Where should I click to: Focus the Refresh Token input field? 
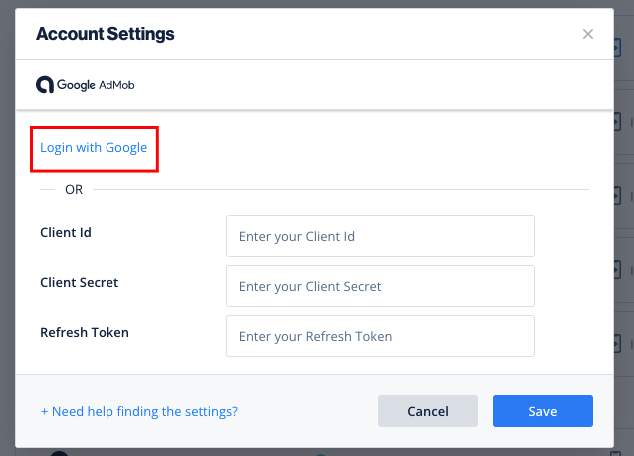coord(380,336)
